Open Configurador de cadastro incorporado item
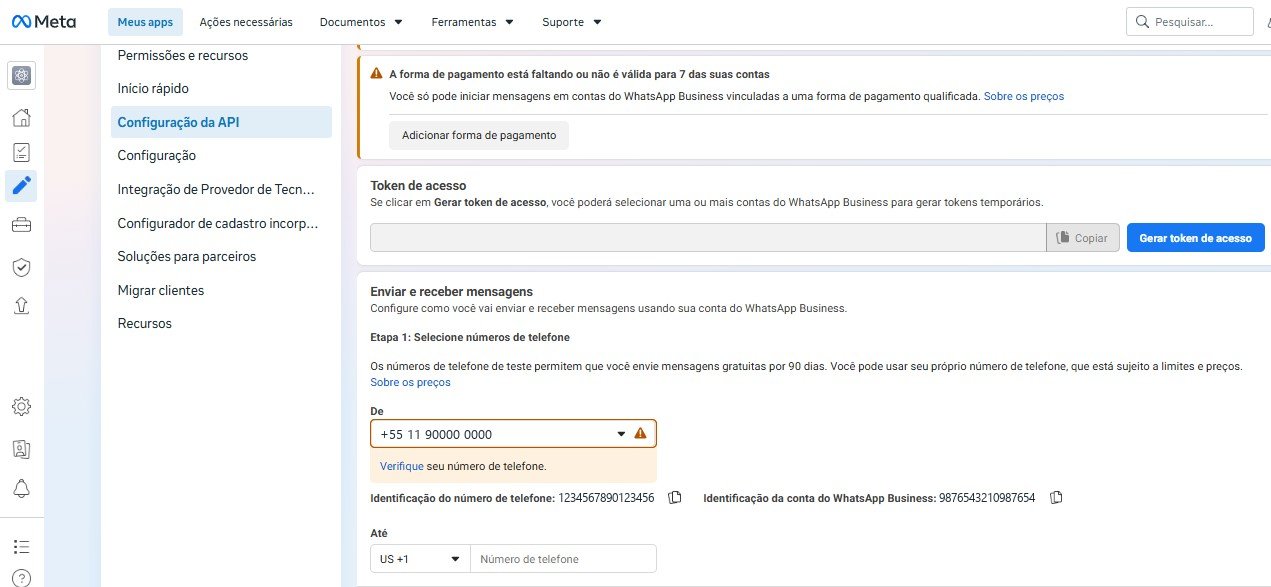1271x587 pixels. 218,223
